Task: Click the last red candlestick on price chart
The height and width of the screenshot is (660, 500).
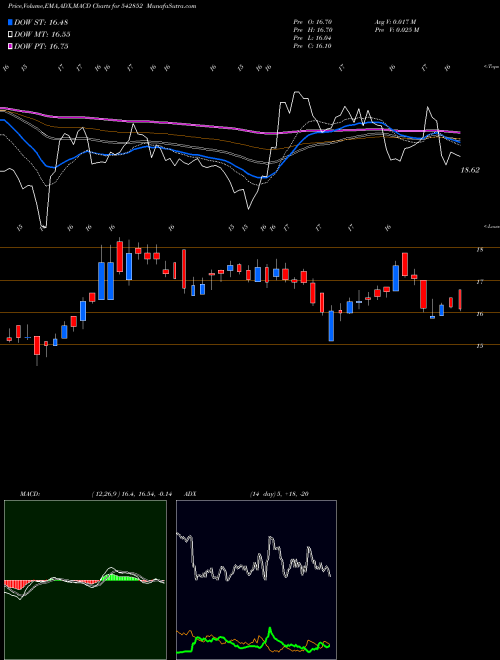Action: pyautogui.click(x=460, y=300)
